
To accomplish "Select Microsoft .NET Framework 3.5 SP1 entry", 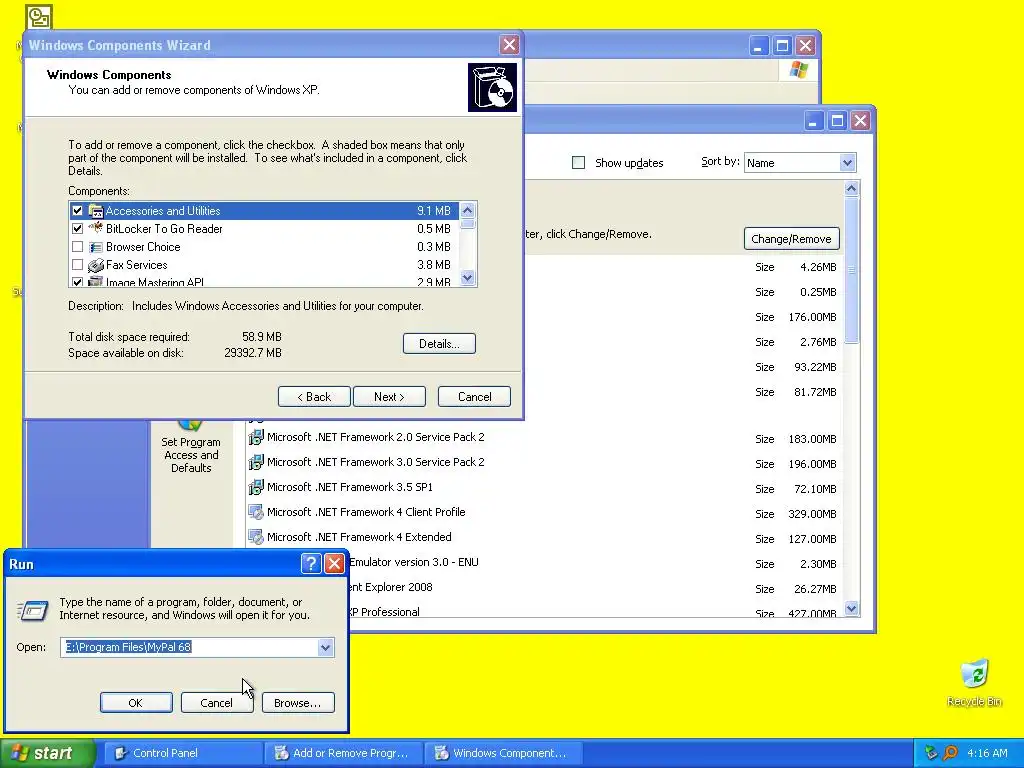I will [x=349, y=487].
